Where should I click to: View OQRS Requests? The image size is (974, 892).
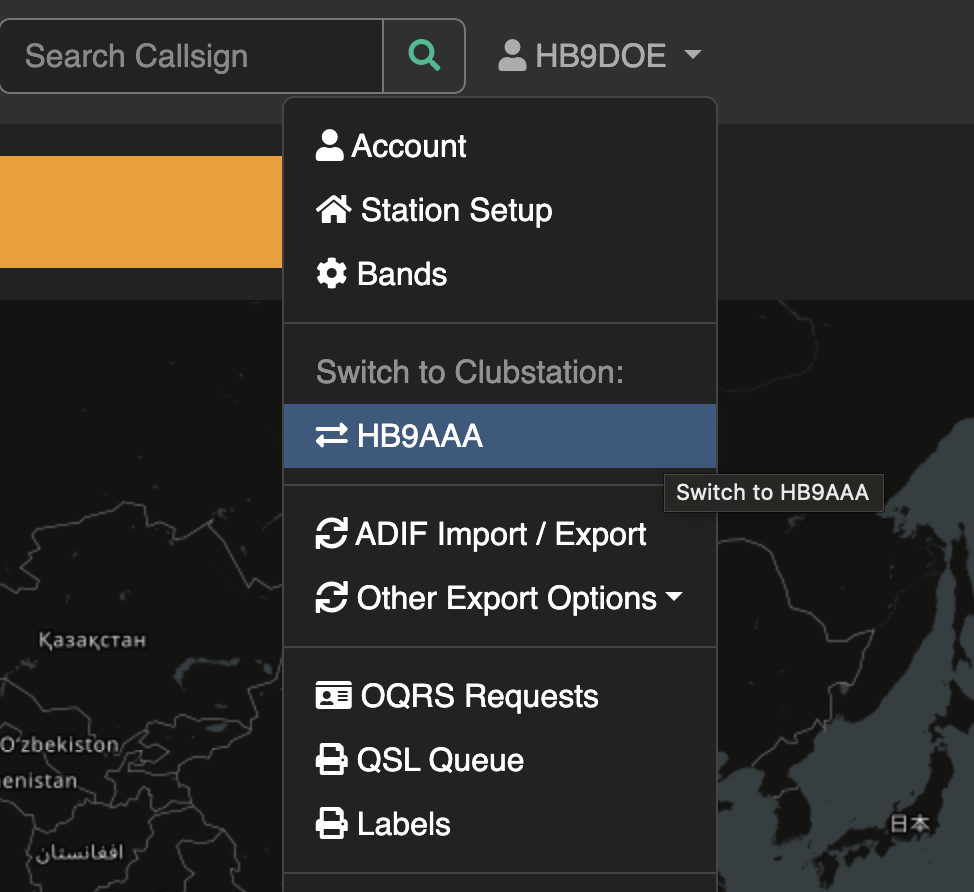[x=500, y=696]
